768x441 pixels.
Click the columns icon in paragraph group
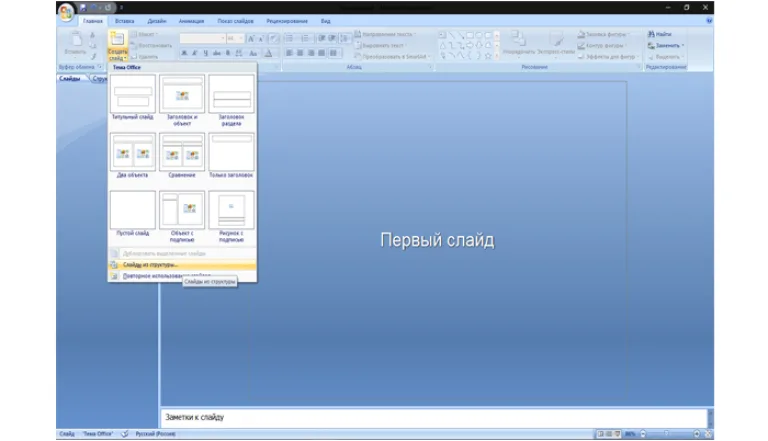334,53
